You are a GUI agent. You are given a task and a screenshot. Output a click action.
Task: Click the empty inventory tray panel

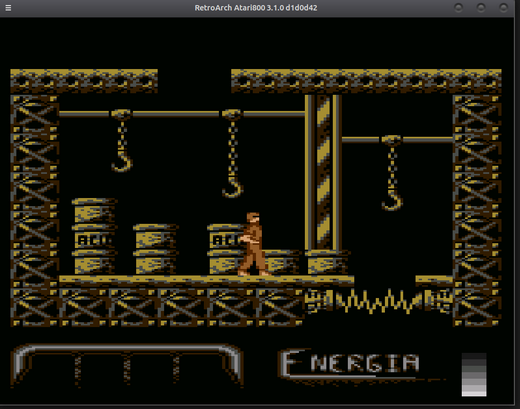click(127, 365)
